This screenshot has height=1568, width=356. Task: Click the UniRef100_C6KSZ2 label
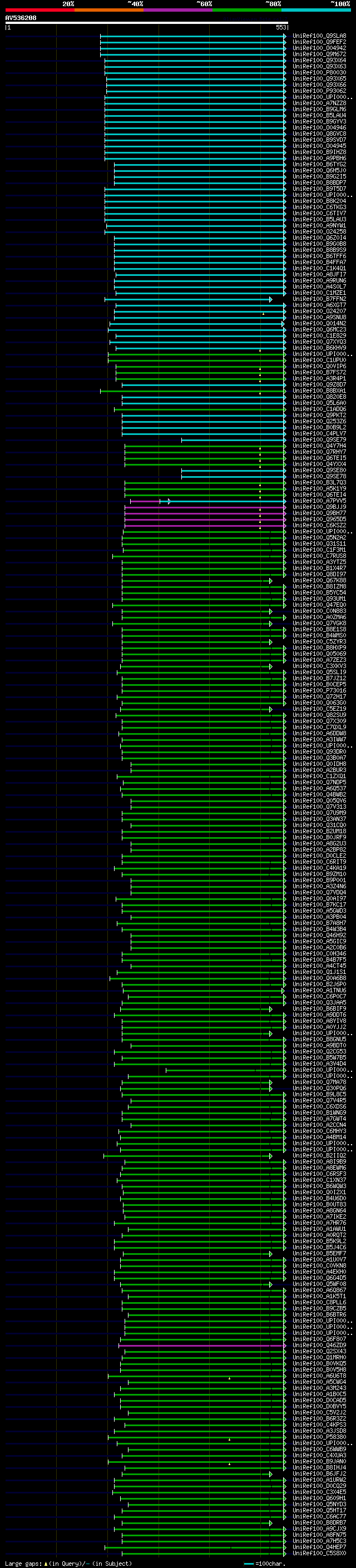point(319,525)
